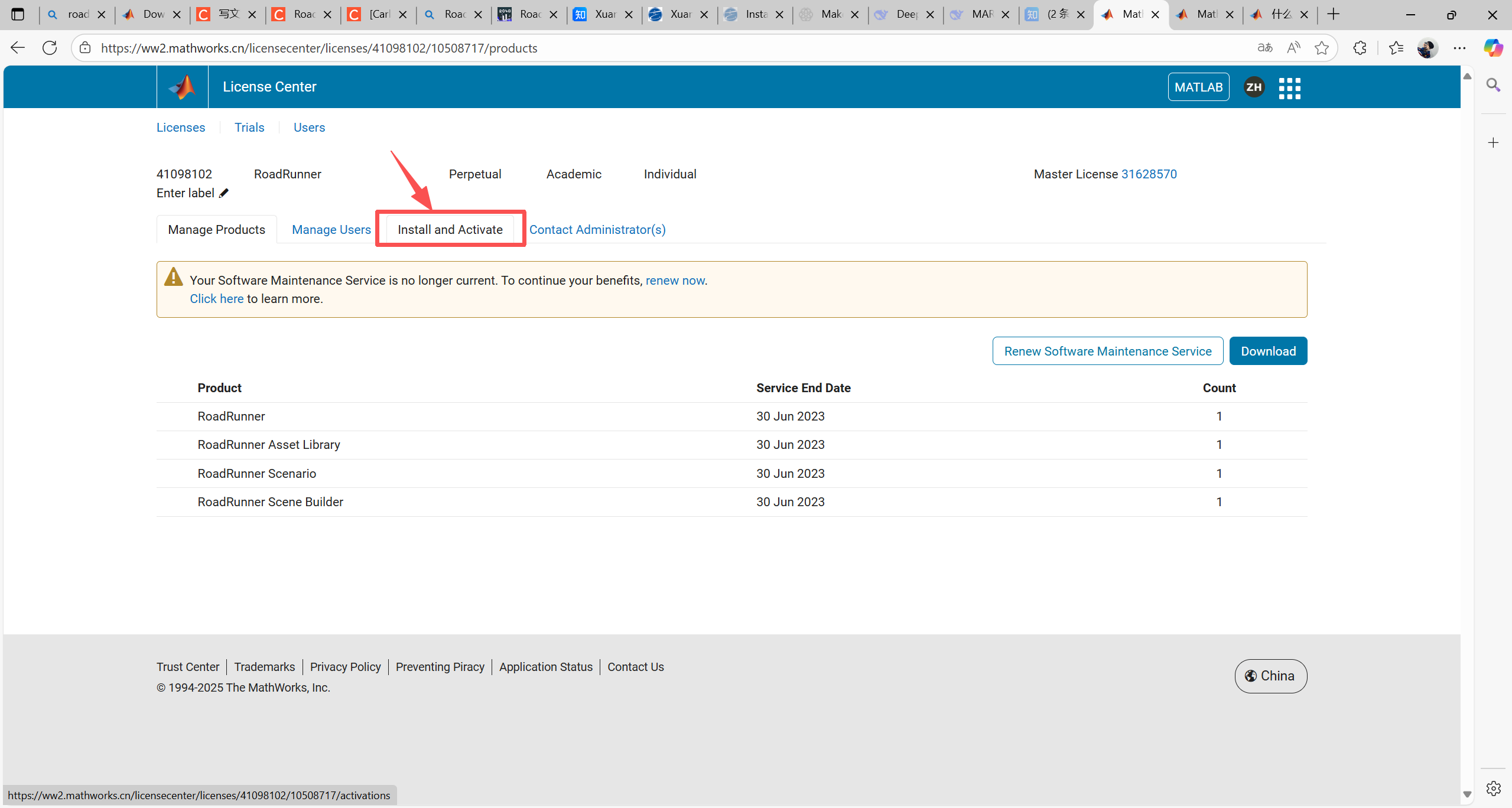This screenshot has width=1512, height=808.
Task: Switch to Install and Activate tab
Action: tap(450, 230)
